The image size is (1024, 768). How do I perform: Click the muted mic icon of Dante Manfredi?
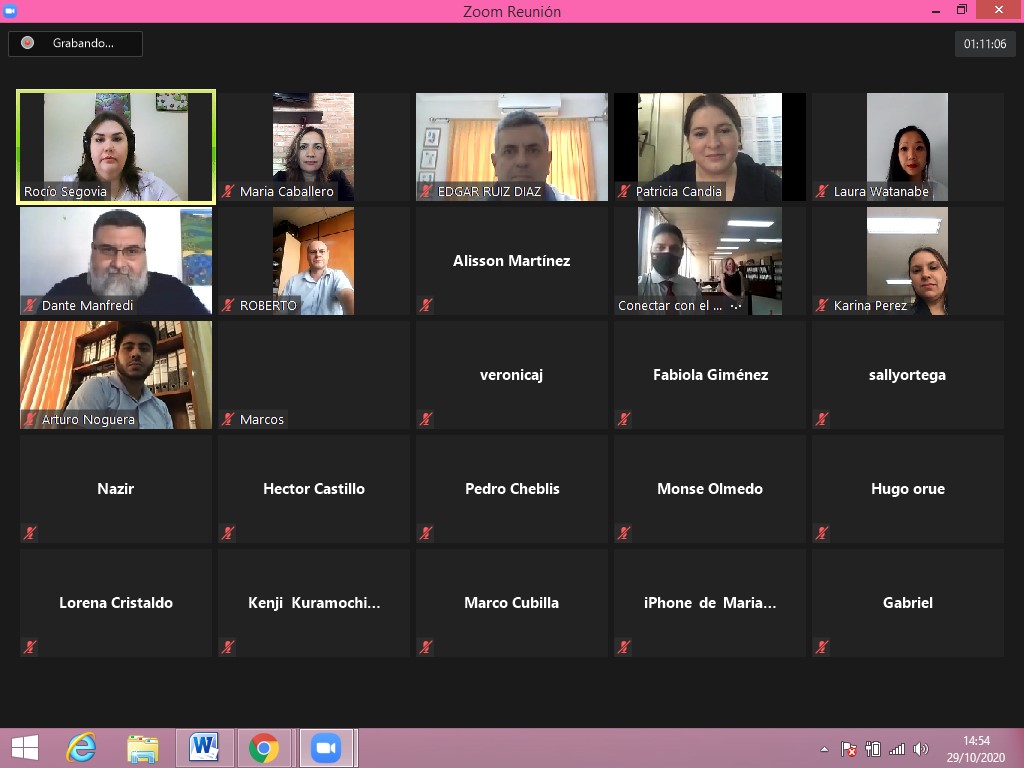tap(30, 305)
